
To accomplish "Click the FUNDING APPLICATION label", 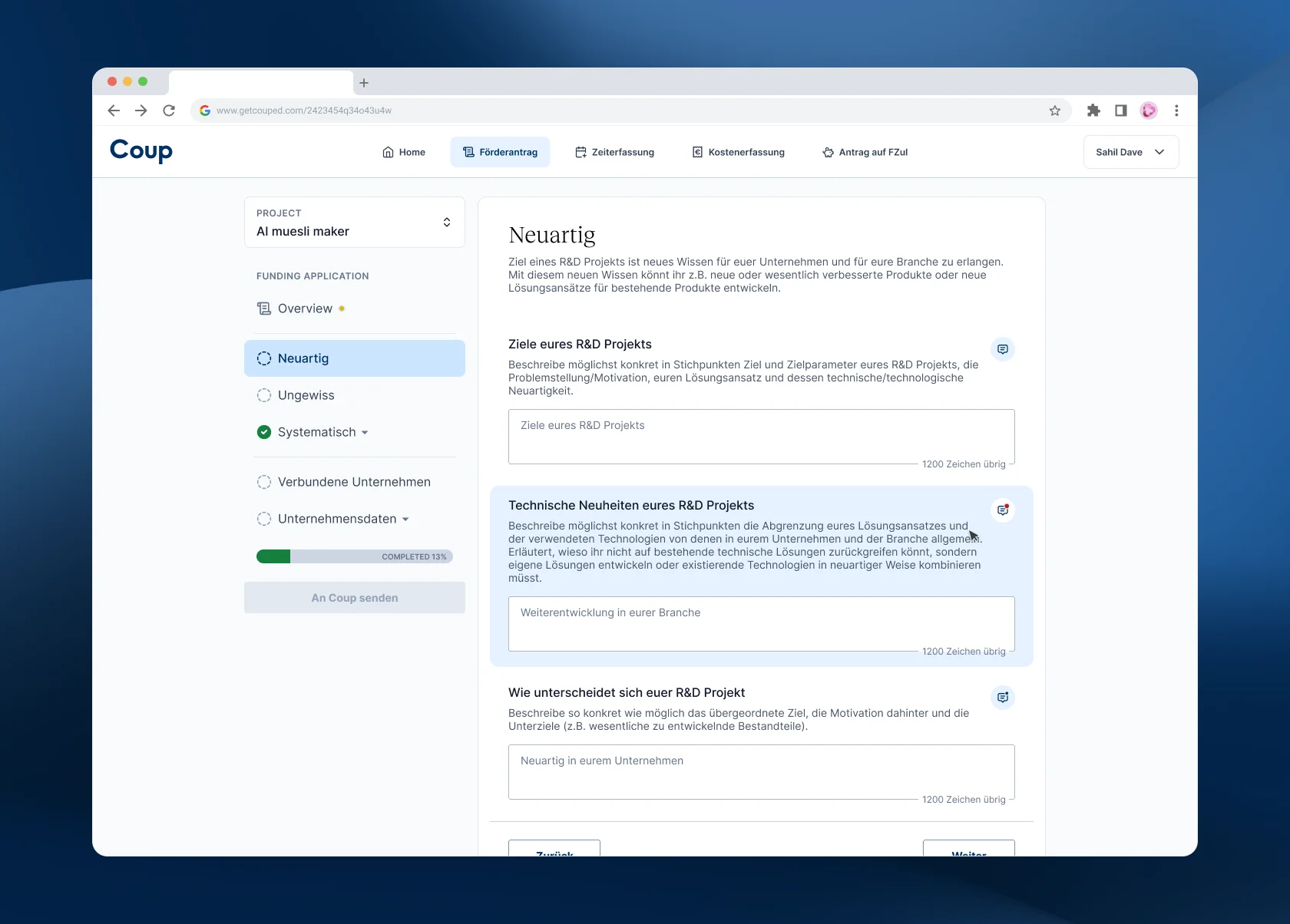I will 313,276.
